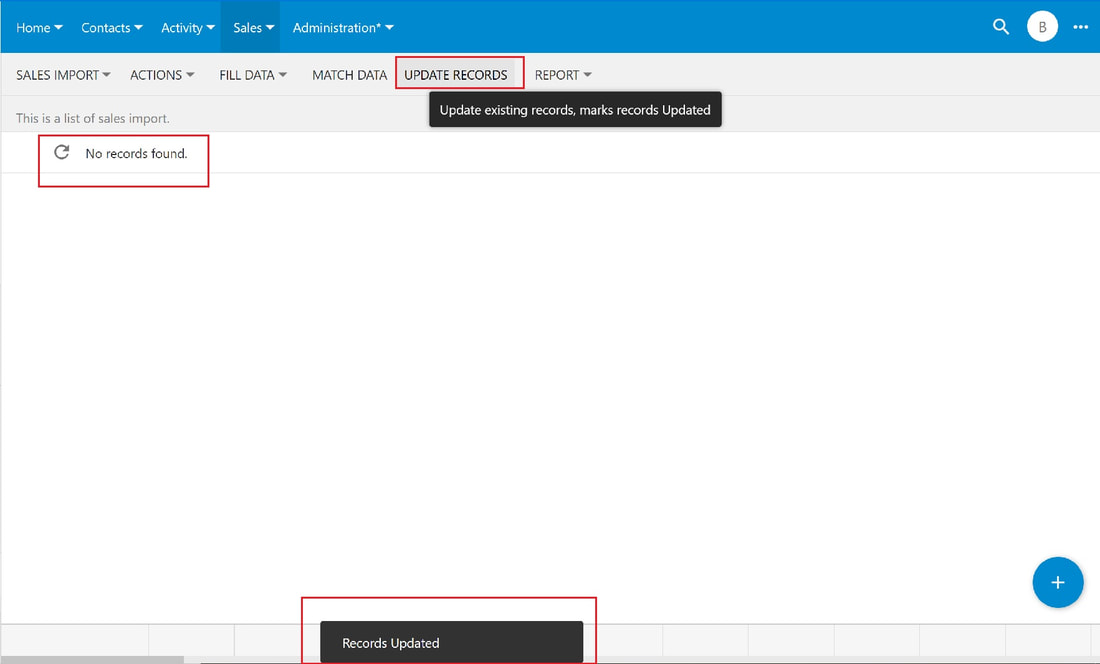Expand the FILL DATA dropdown

point(253,75)
